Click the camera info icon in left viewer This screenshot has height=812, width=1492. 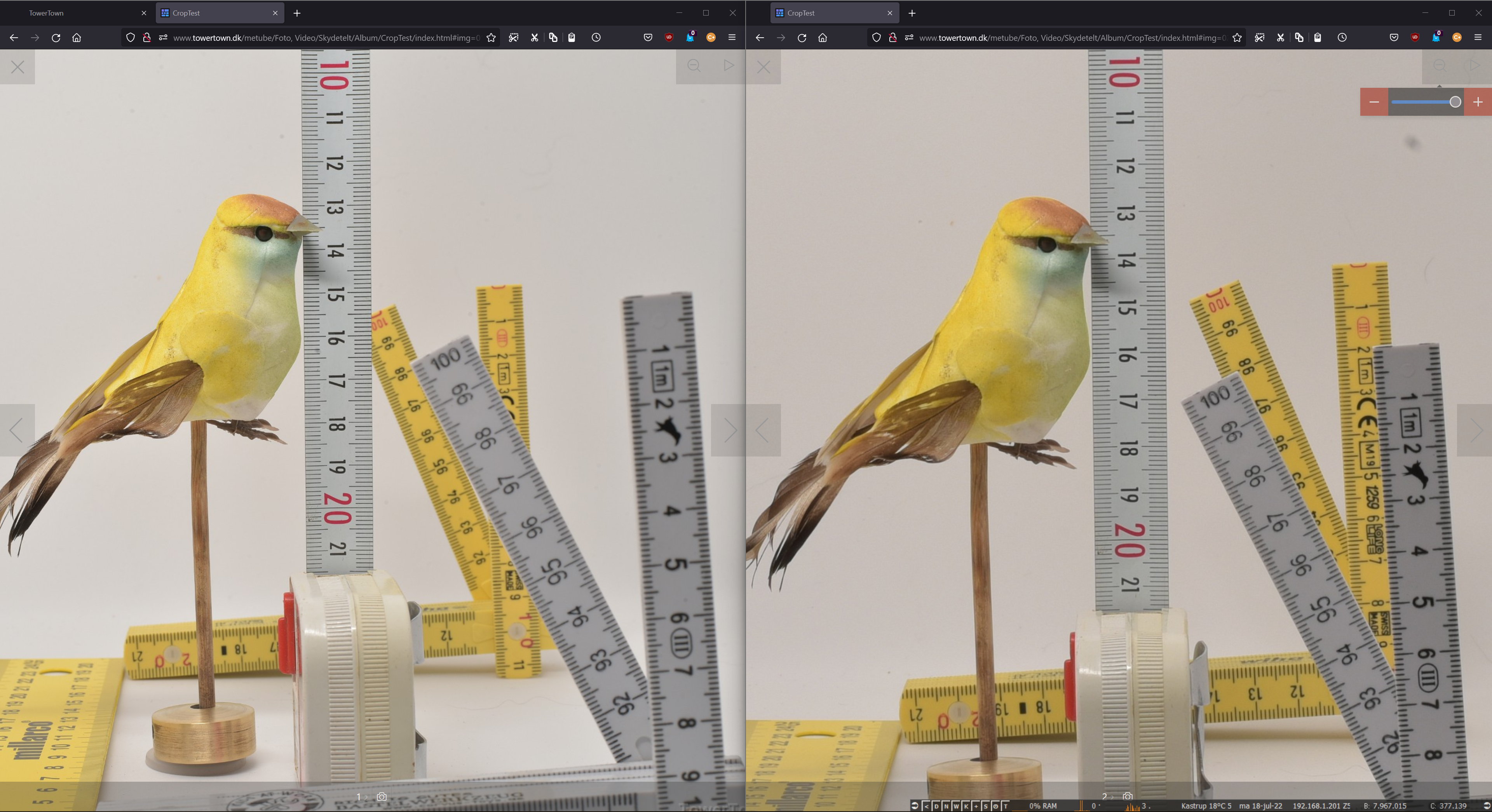382,797
